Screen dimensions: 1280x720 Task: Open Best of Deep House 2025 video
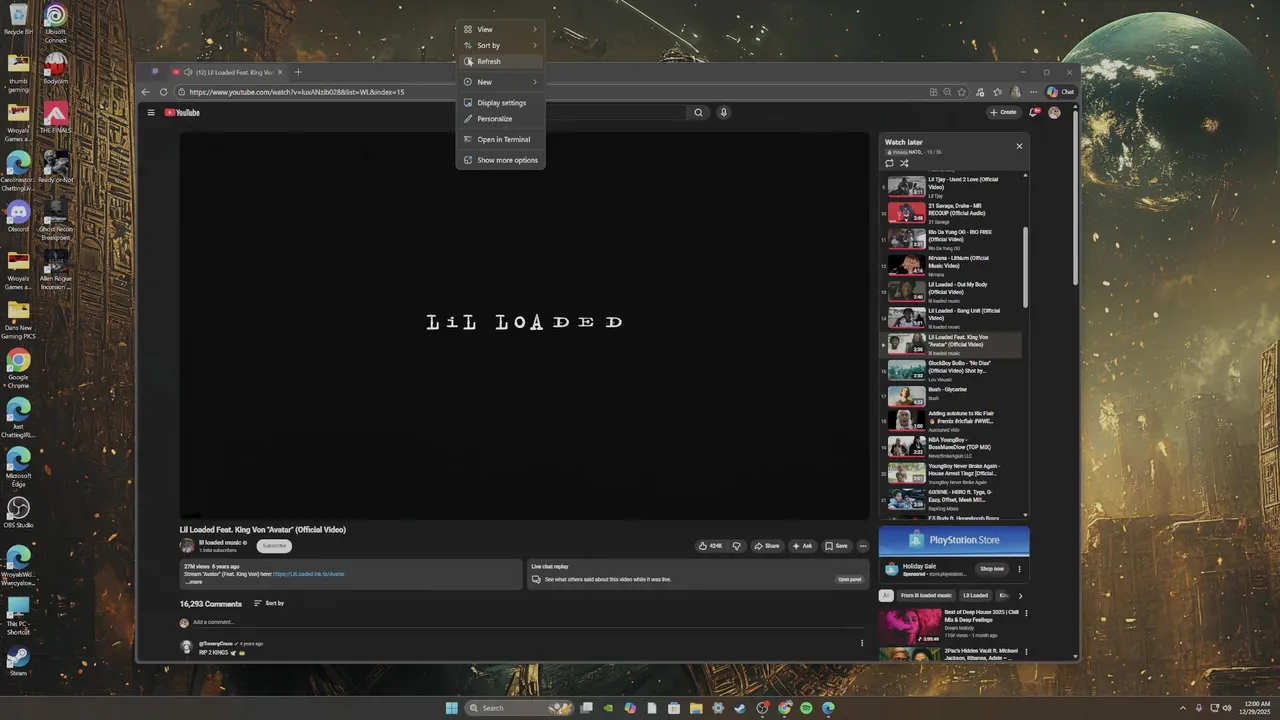[912, 625]
